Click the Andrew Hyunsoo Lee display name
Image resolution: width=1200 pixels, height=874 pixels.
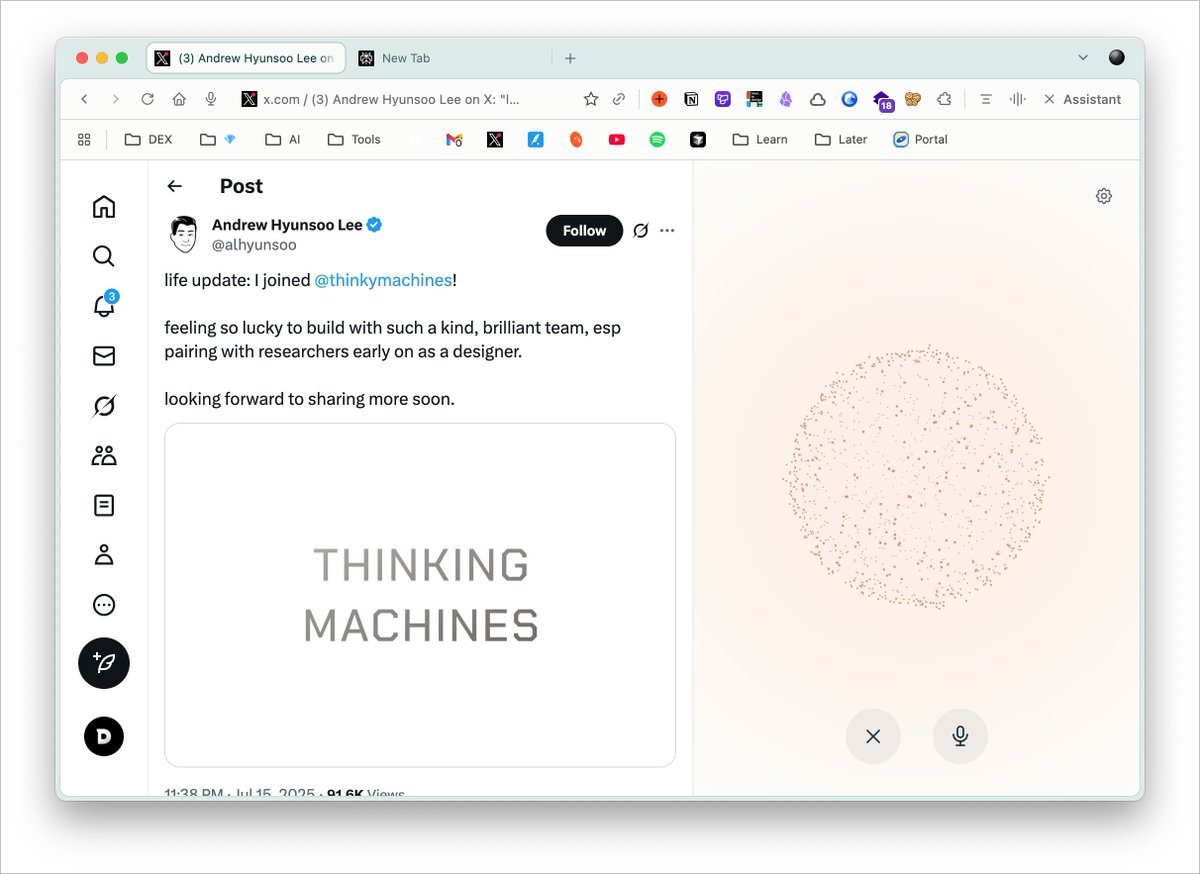287,225
